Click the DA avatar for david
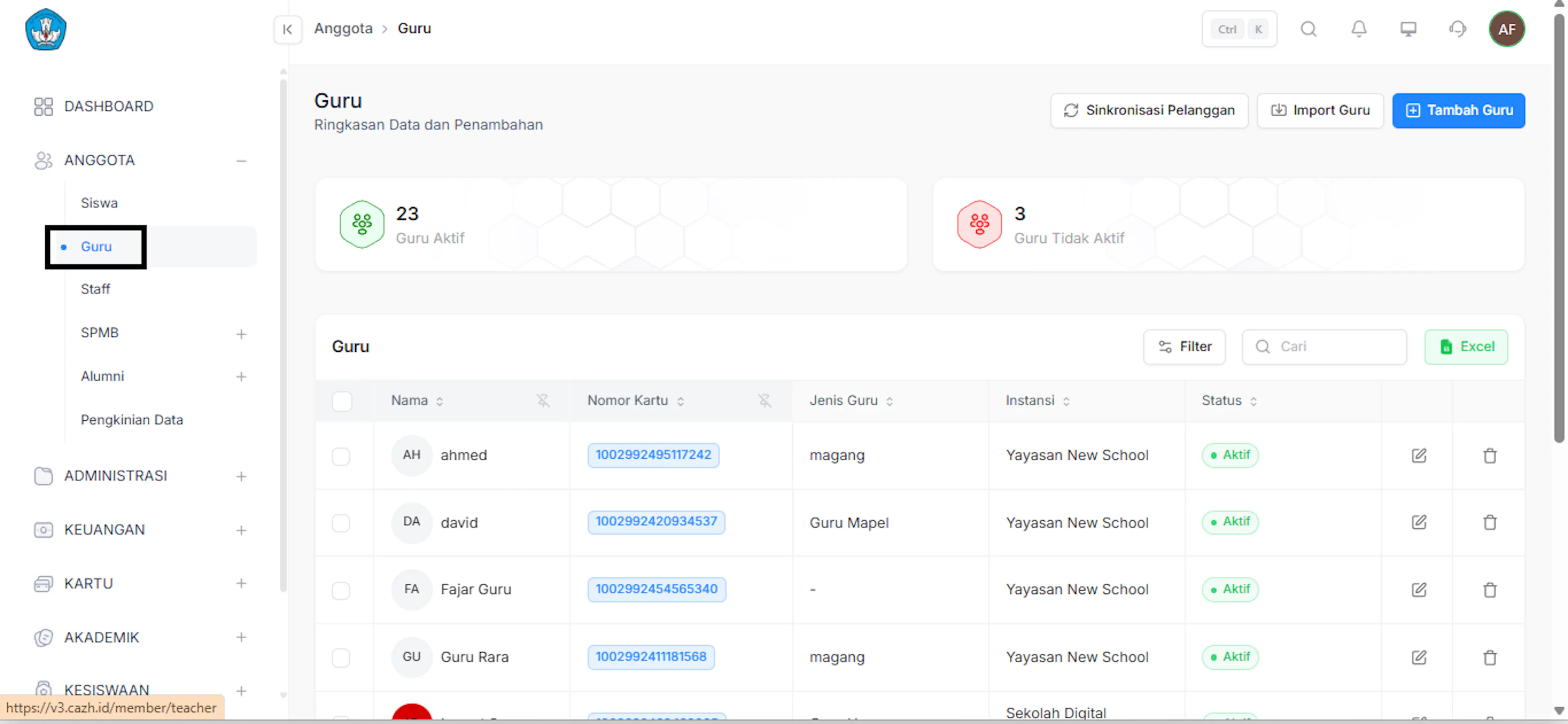The height and width of the screenshot is (724, 1568). pos(412,522)
